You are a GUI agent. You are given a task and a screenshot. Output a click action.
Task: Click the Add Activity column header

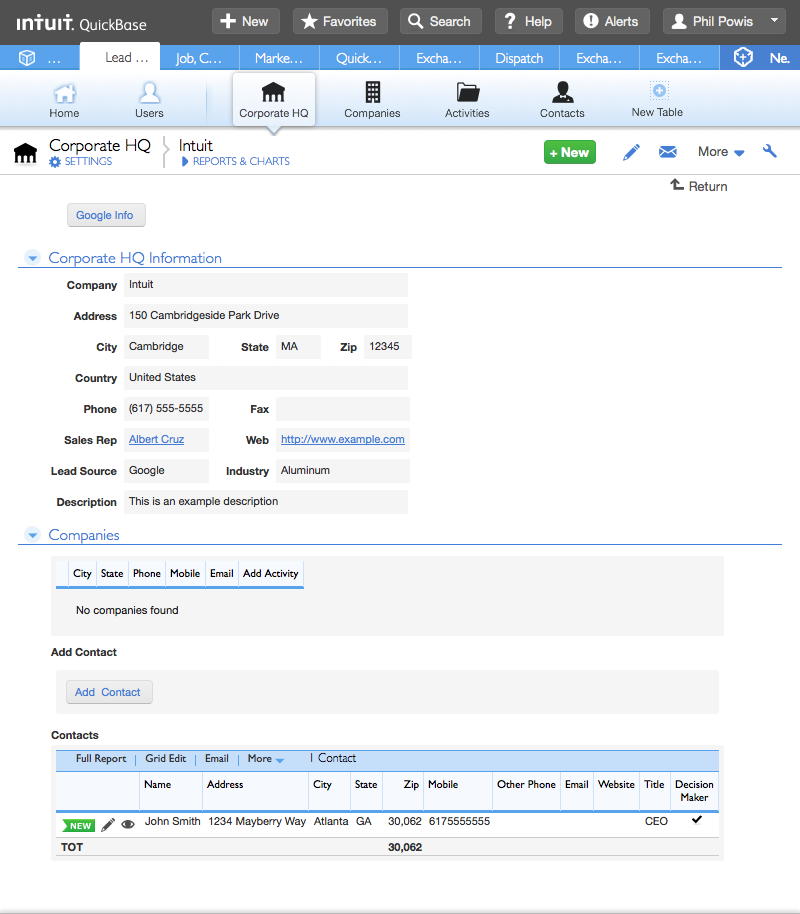pyautogui.click(x=271, y=574)
